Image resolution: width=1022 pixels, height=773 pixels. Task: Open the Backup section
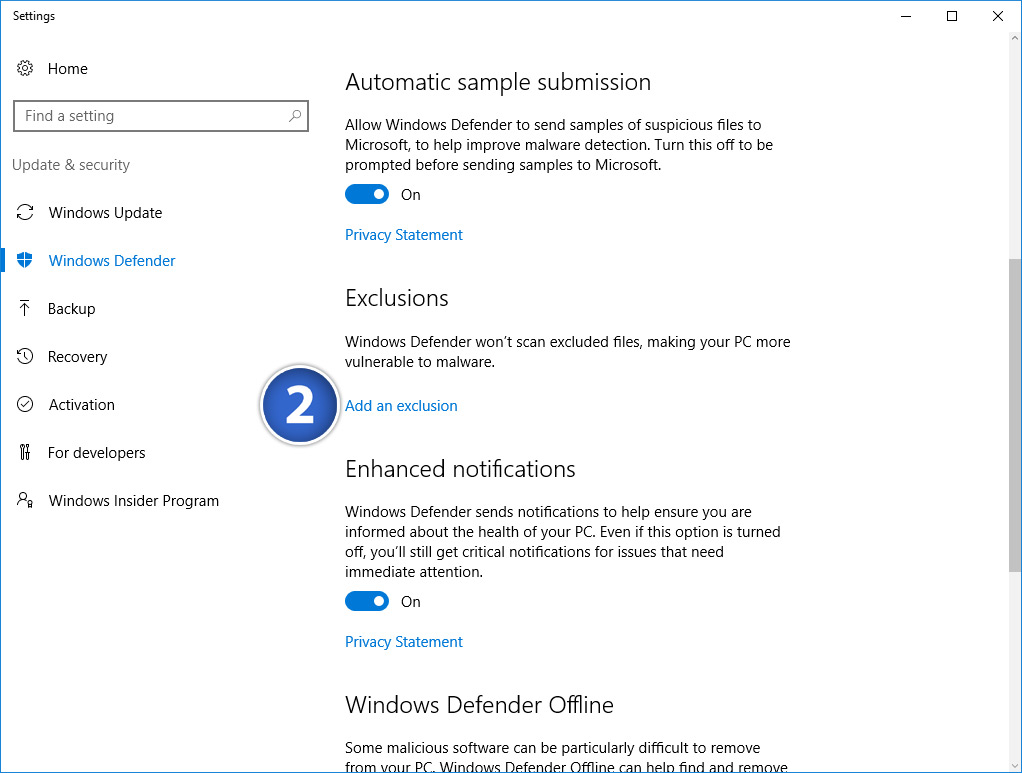click(71, 308)
